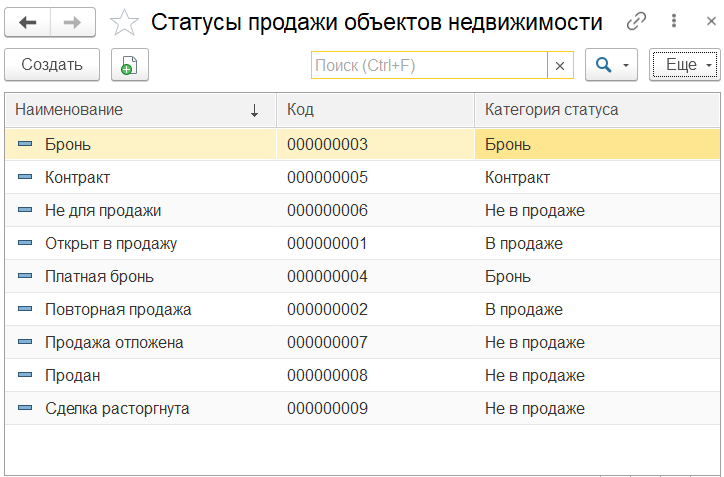The height and width of the screenshot is (477, 724).
Task: Clear search with the X icon
Action: (560, 65)
